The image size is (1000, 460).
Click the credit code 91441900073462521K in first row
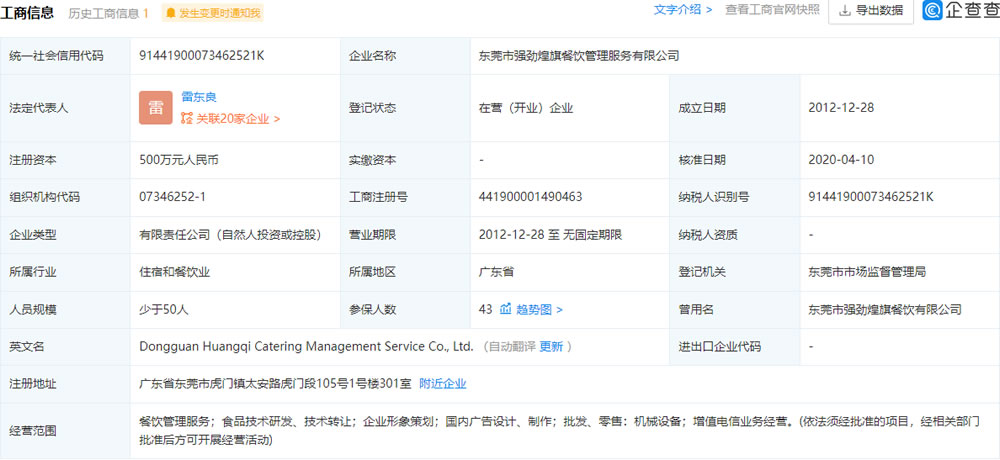tap(202, 56)
